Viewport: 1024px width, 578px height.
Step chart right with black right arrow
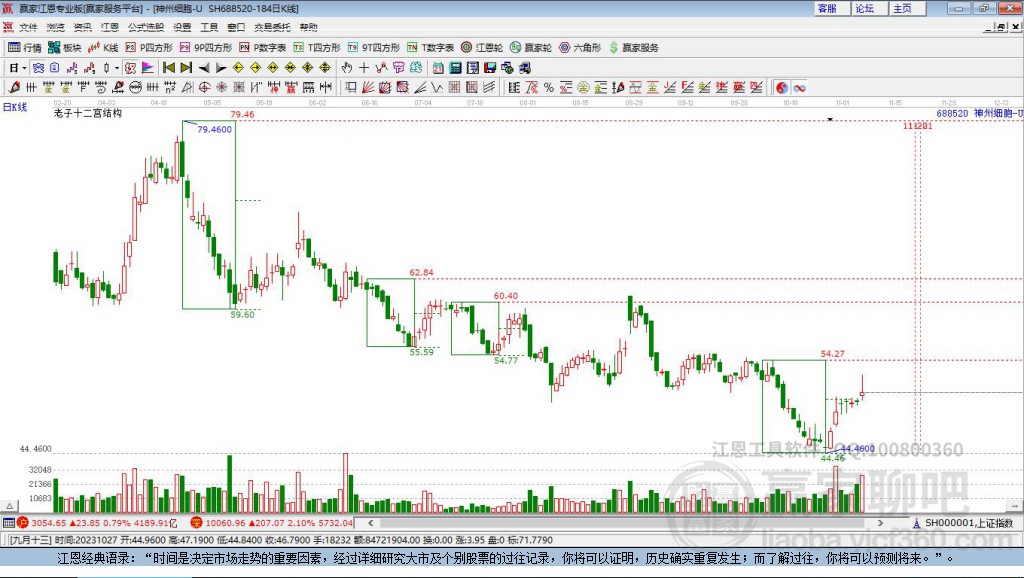(x=221, y=68)
